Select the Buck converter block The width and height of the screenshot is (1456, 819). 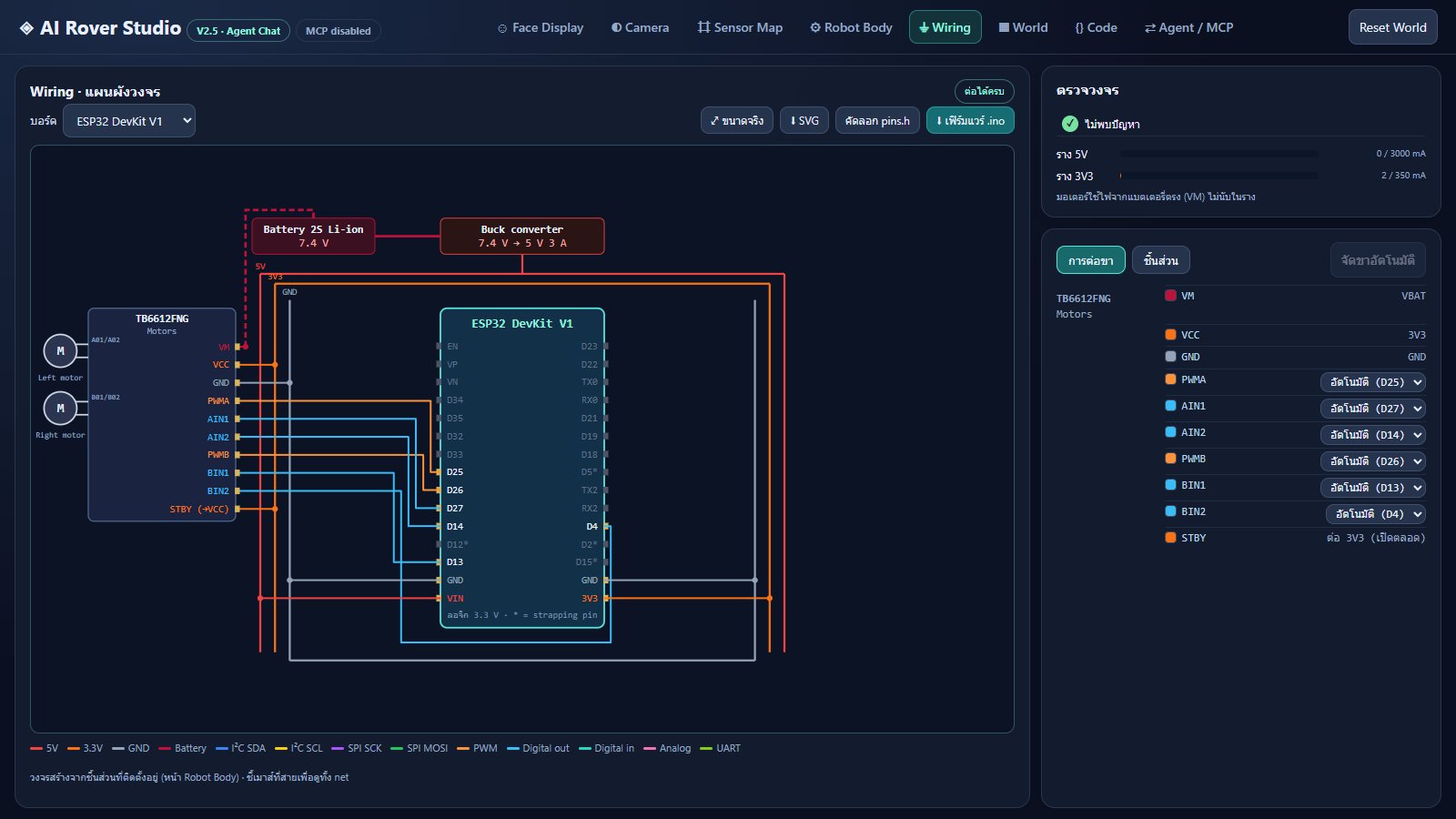pyautogui.click(x=522, y=236)
